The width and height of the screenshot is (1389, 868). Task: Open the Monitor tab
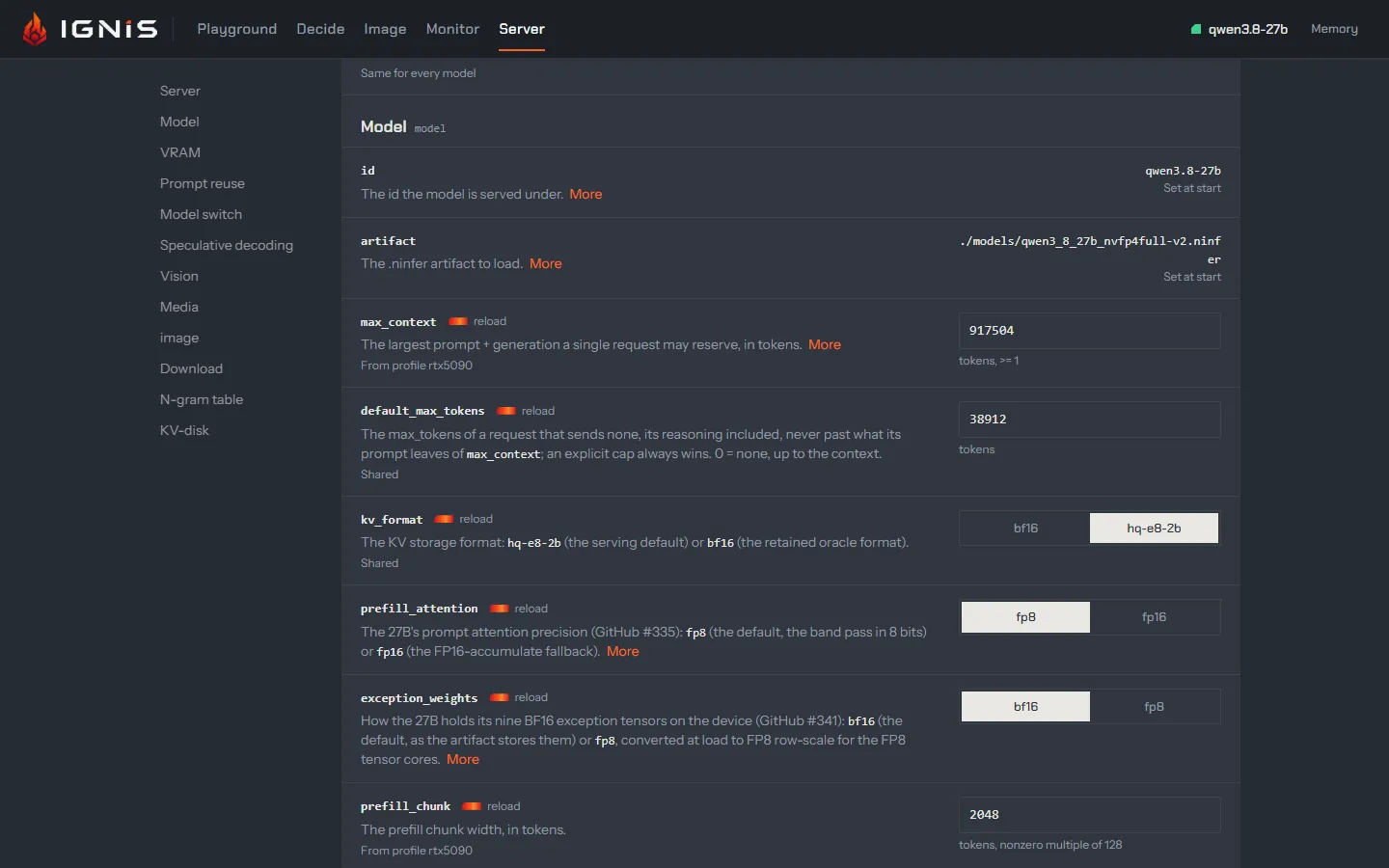tap(452, 29)
